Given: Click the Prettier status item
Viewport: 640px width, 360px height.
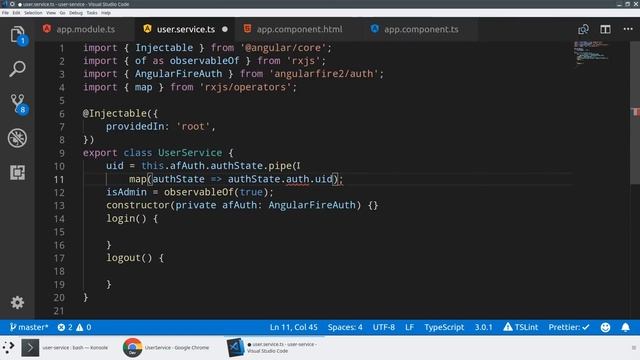Looking at the screenshot, I should [569, 327].
